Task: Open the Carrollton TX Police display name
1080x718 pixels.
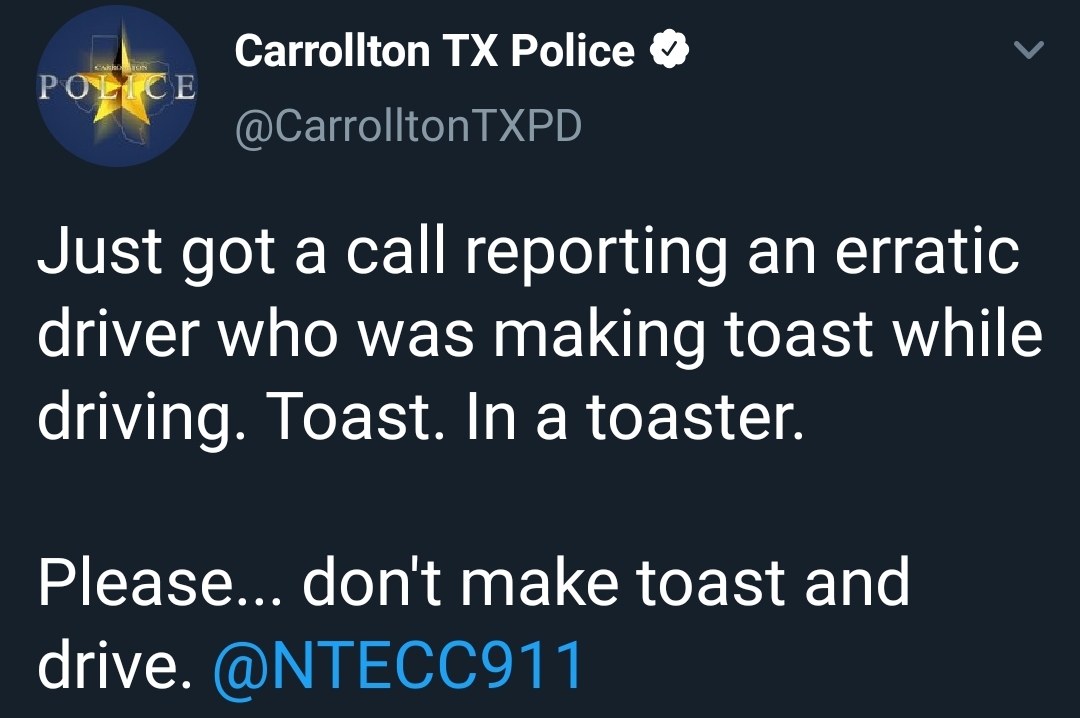Action: tap(434, 52)
